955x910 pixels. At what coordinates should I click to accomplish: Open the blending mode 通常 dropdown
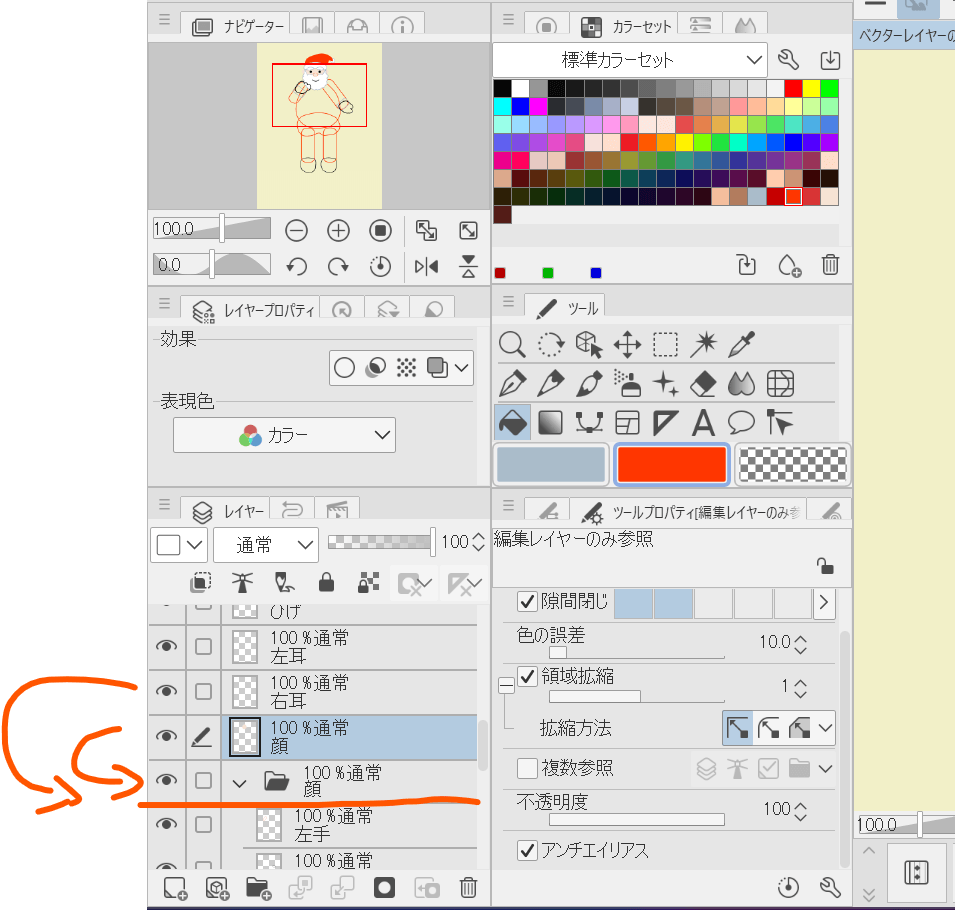tap(266, 545)
